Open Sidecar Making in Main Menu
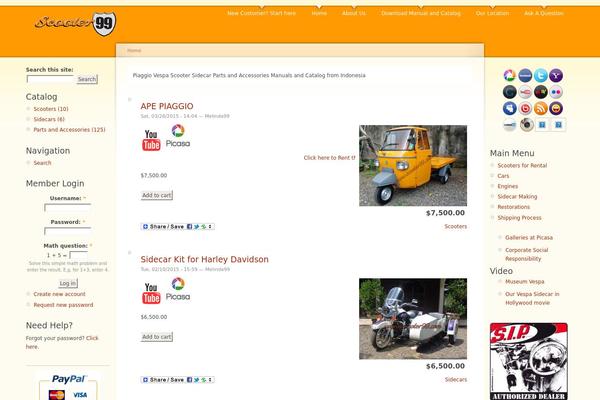This screenshot has height=400, width=600. click(517, 196)
